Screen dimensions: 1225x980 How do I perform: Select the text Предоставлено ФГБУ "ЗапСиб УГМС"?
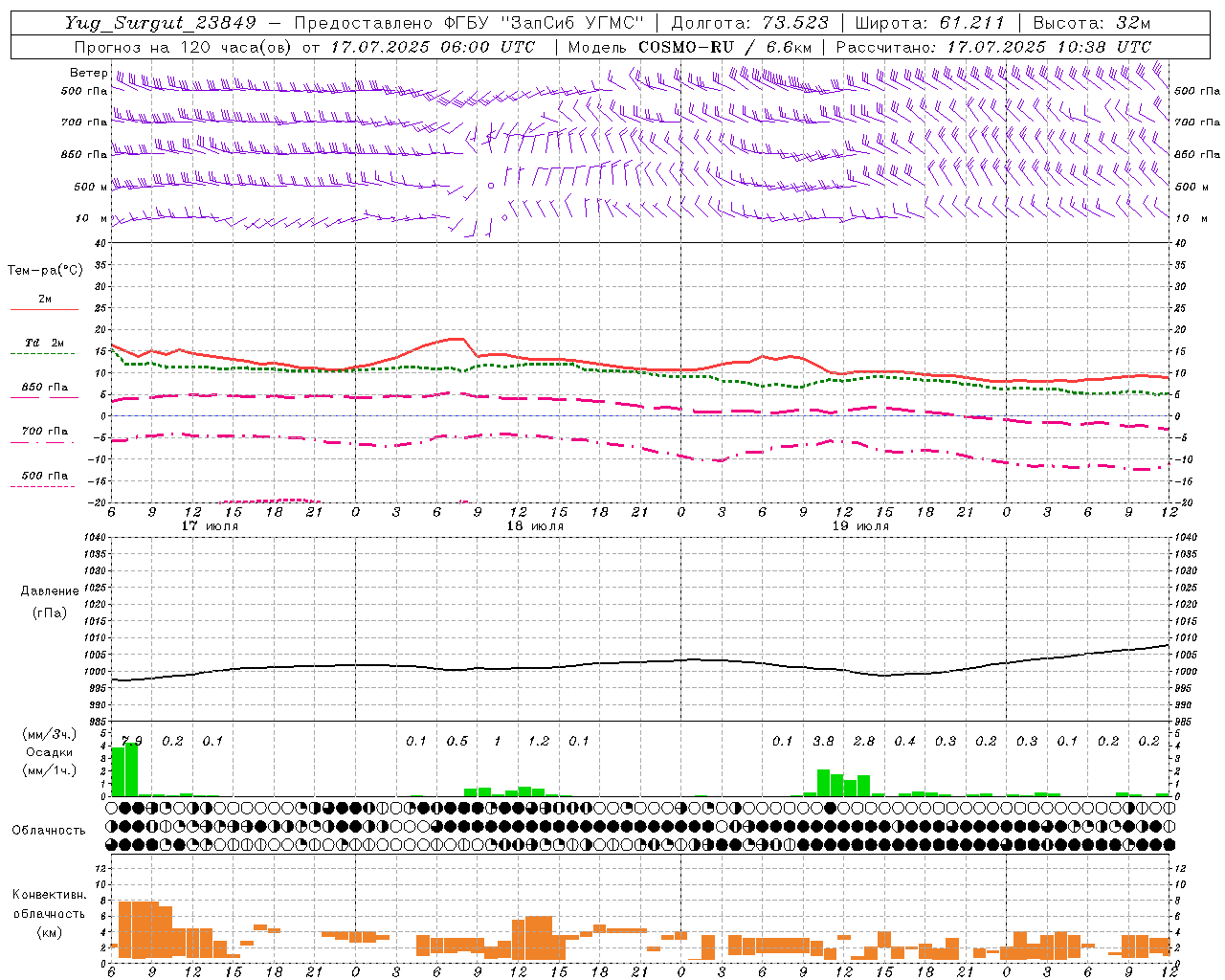coord(469,23)
